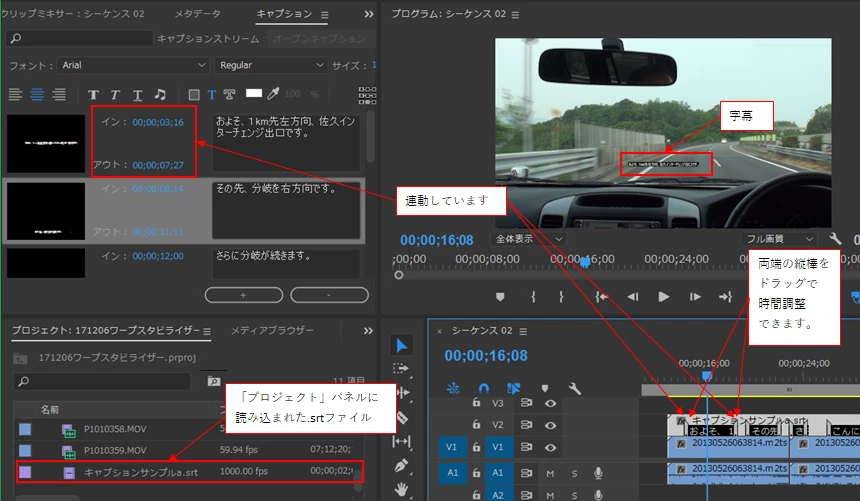The width and height of the screenshot is (860, 501).
Task: Open caption position block grid
Action: click(367, 95)
